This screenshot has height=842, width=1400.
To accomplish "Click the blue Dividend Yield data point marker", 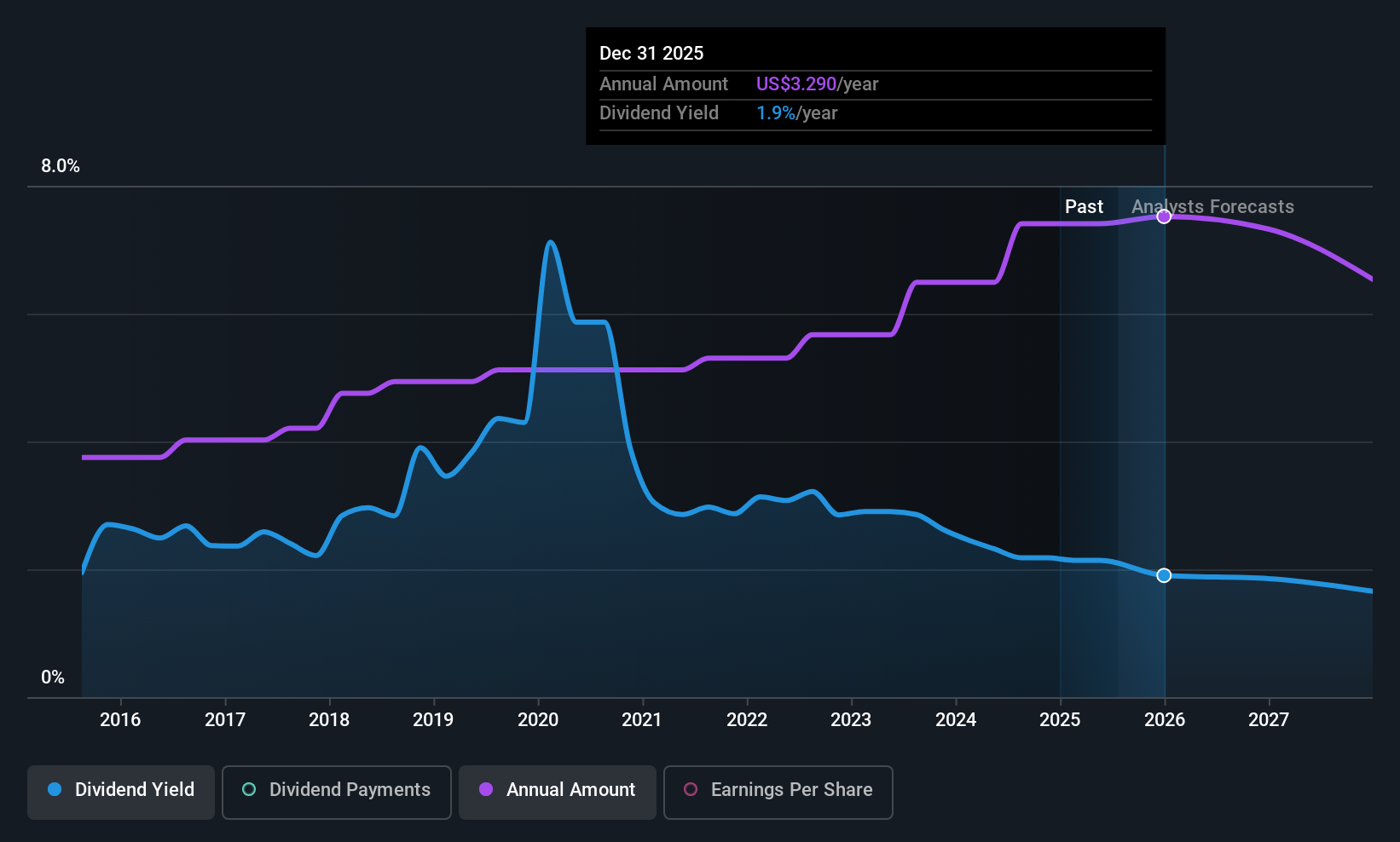I will click(1164, 575).
